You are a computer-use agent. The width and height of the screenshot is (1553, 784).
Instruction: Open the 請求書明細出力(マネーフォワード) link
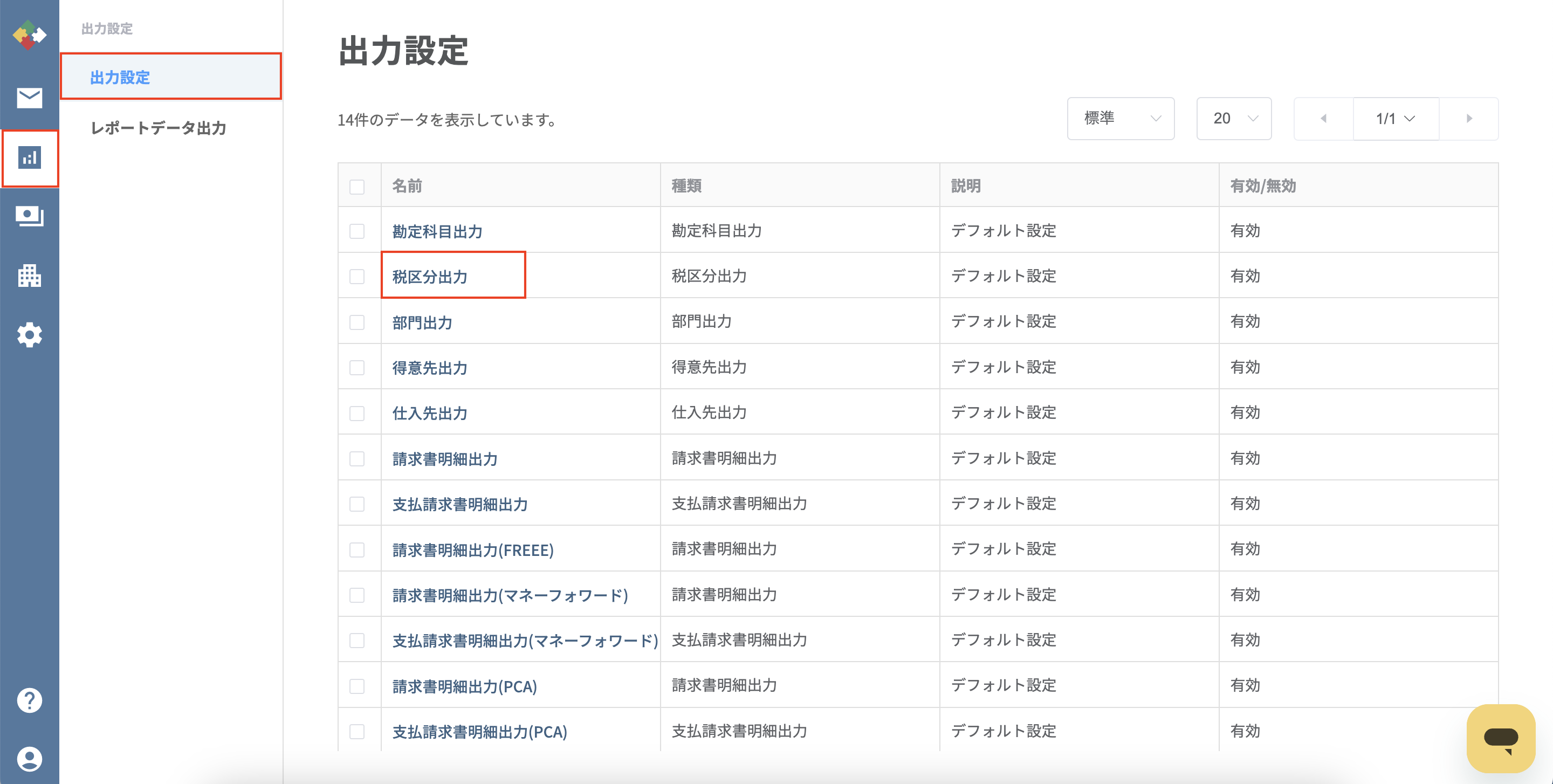pyautogui.click(x=510, y=595)
